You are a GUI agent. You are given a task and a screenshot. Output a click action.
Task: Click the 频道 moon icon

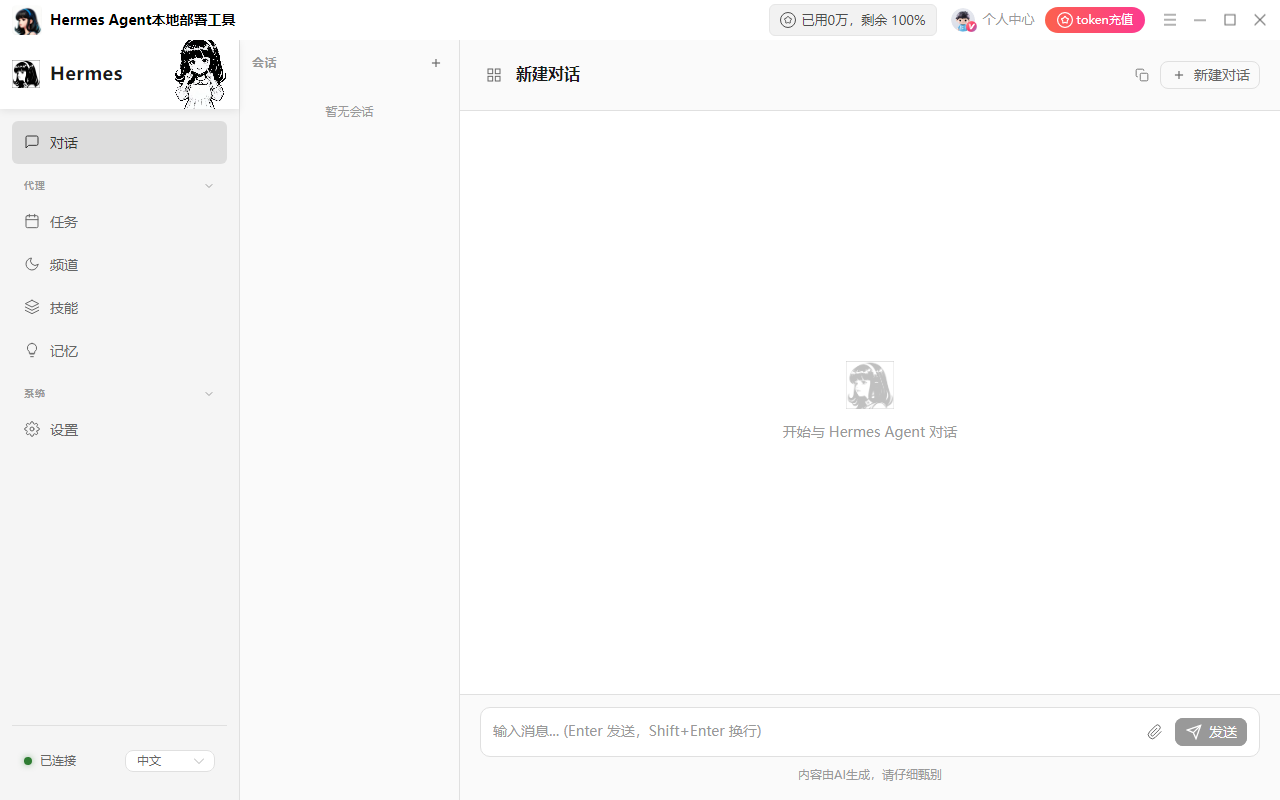coord(32,264)
